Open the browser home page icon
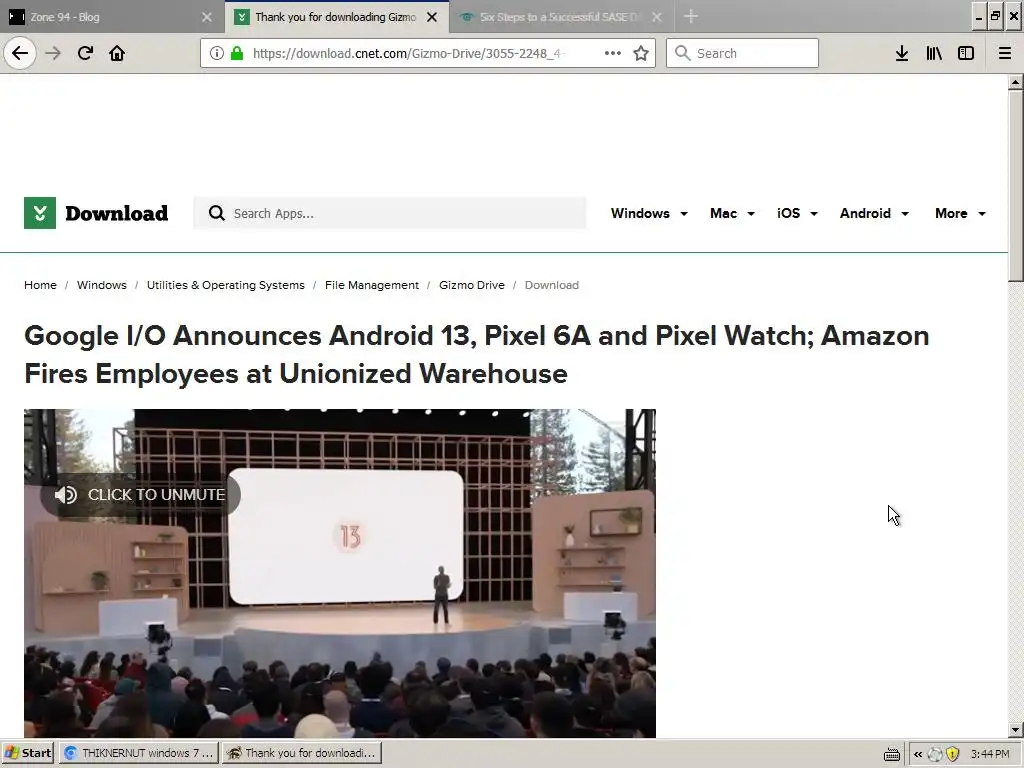Viewport: 1024px width, 768px height. click(x=117, y=53)
